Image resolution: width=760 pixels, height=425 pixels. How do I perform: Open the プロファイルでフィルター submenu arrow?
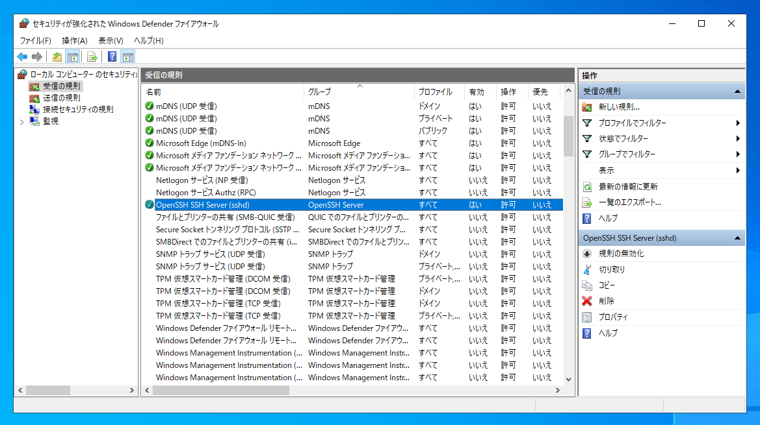coord(738,123)
